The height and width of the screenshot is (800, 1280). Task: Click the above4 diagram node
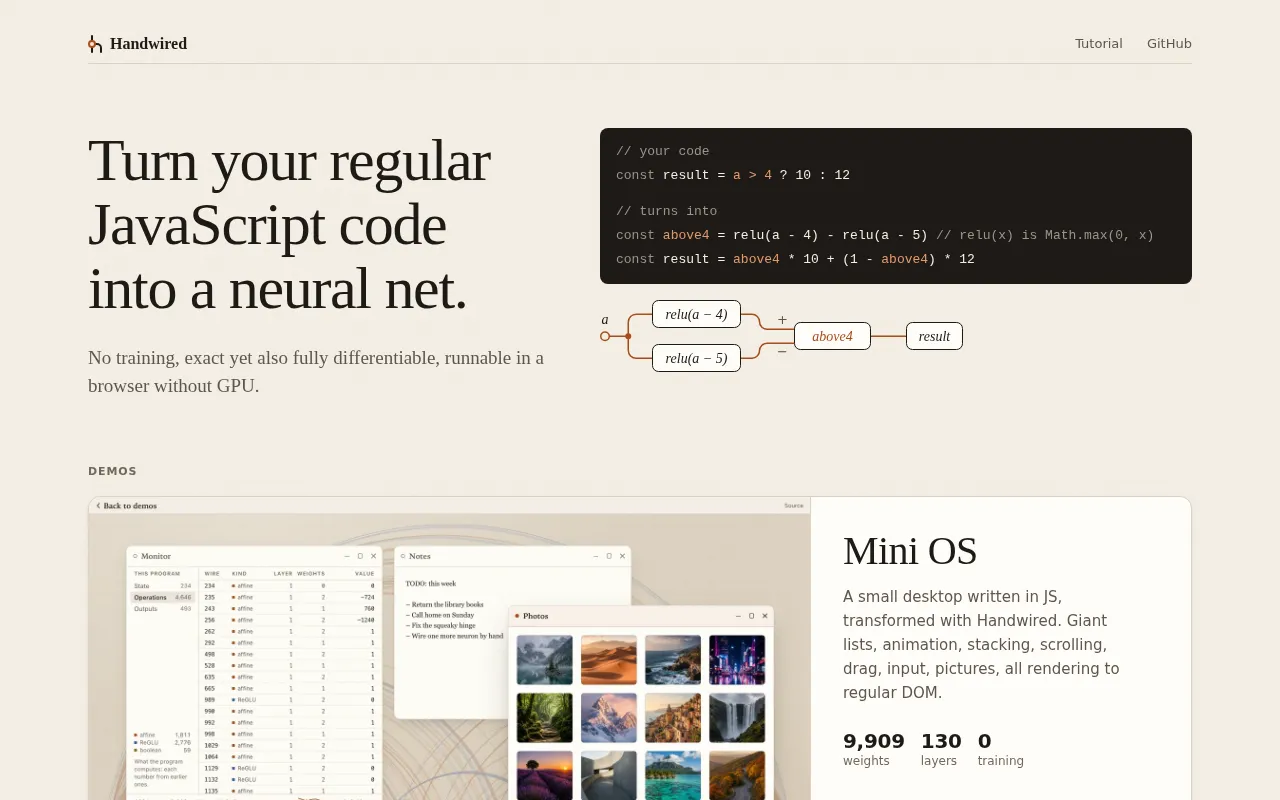[x=832, y=336]
